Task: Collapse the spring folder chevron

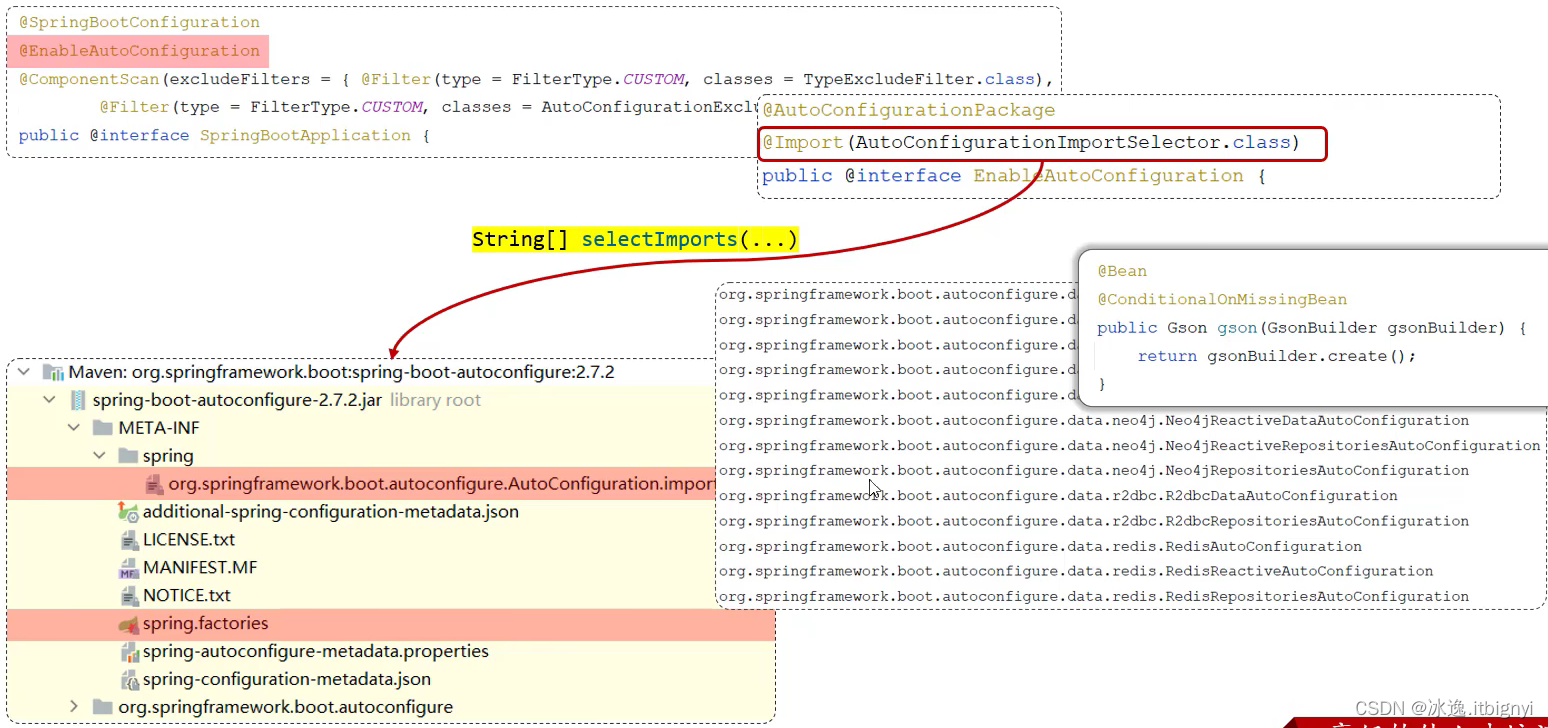Action: 99,456
